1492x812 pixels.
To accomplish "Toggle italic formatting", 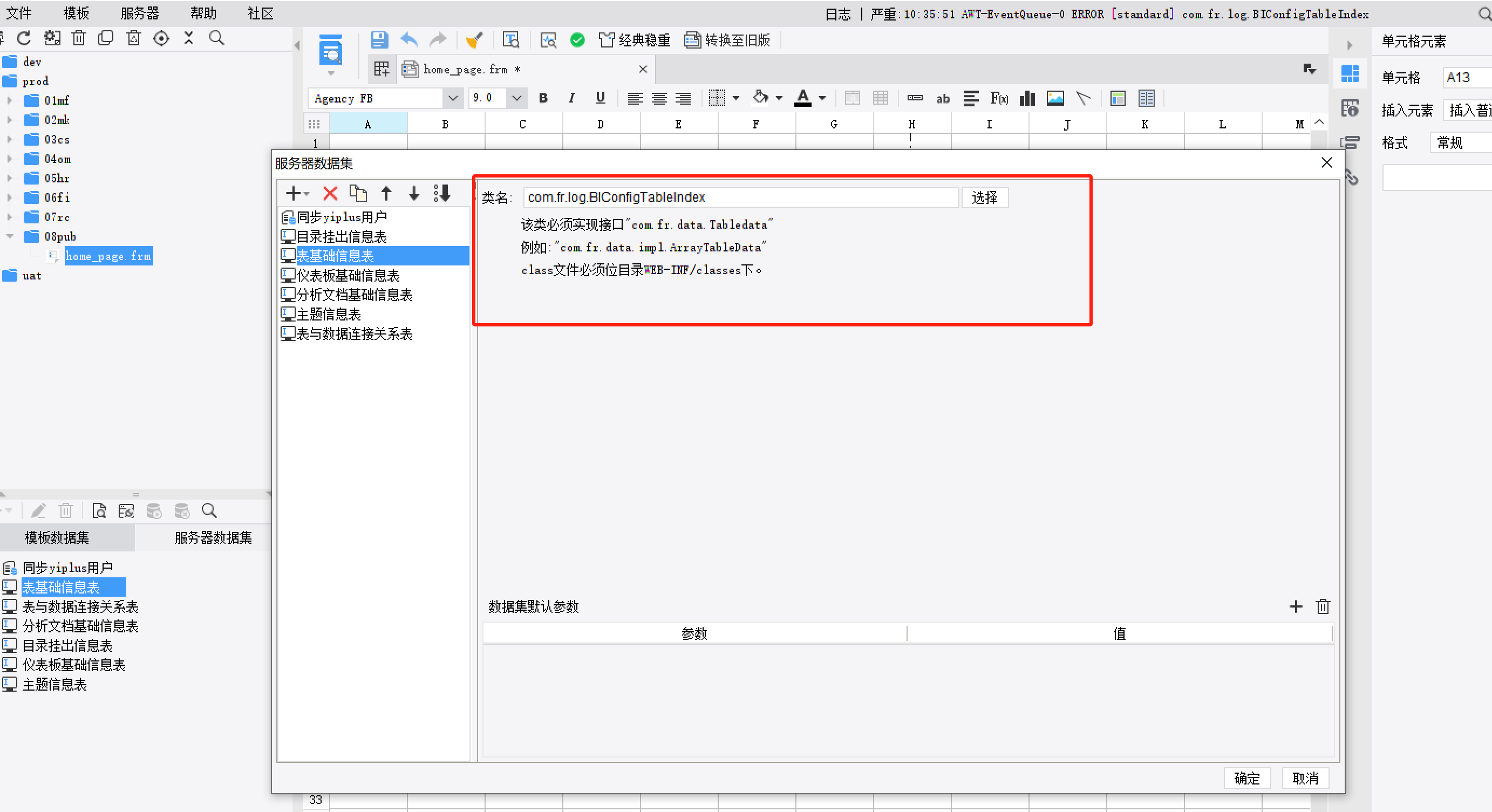I will [571, 98].
